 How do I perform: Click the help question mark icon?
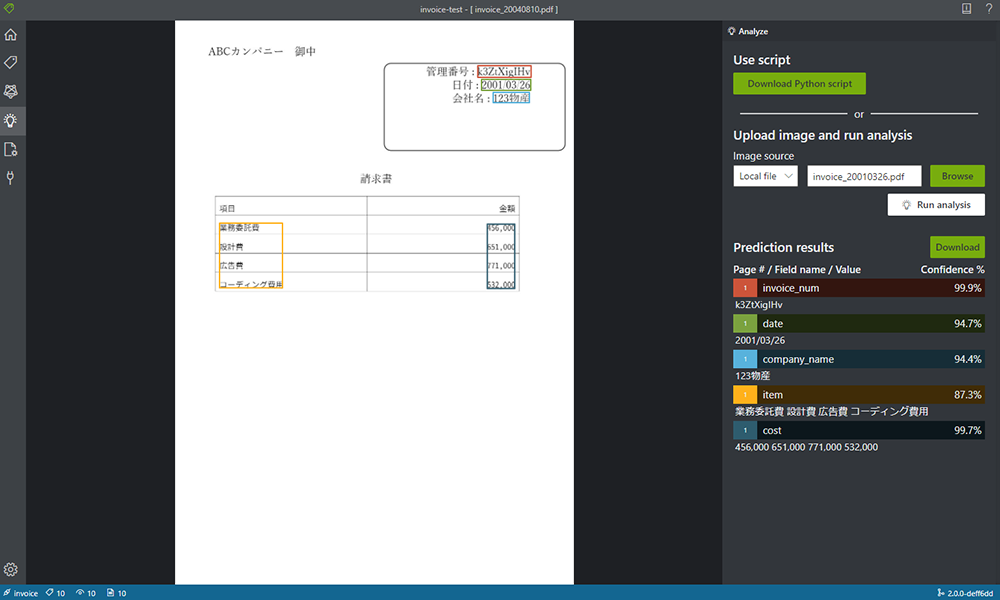pyautogui.click(x=989, y=9)
